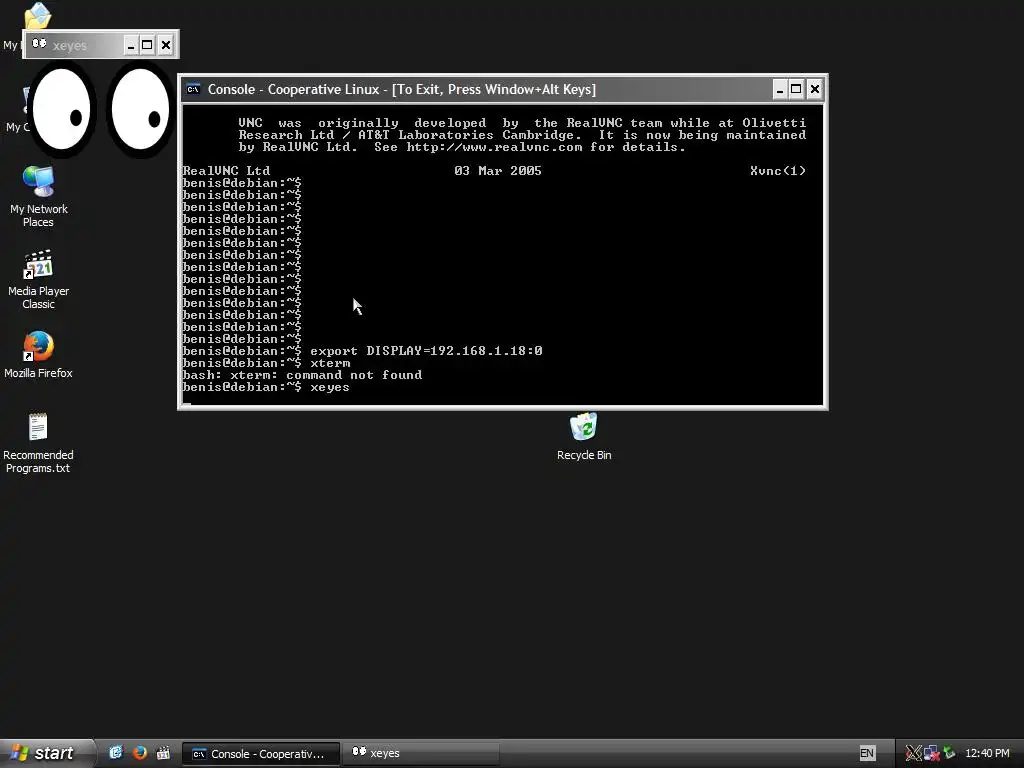Launch Media Player Classic from quick launch
Image resolution: width=1024 pixels, height=768 pixels.
point(163,752)
